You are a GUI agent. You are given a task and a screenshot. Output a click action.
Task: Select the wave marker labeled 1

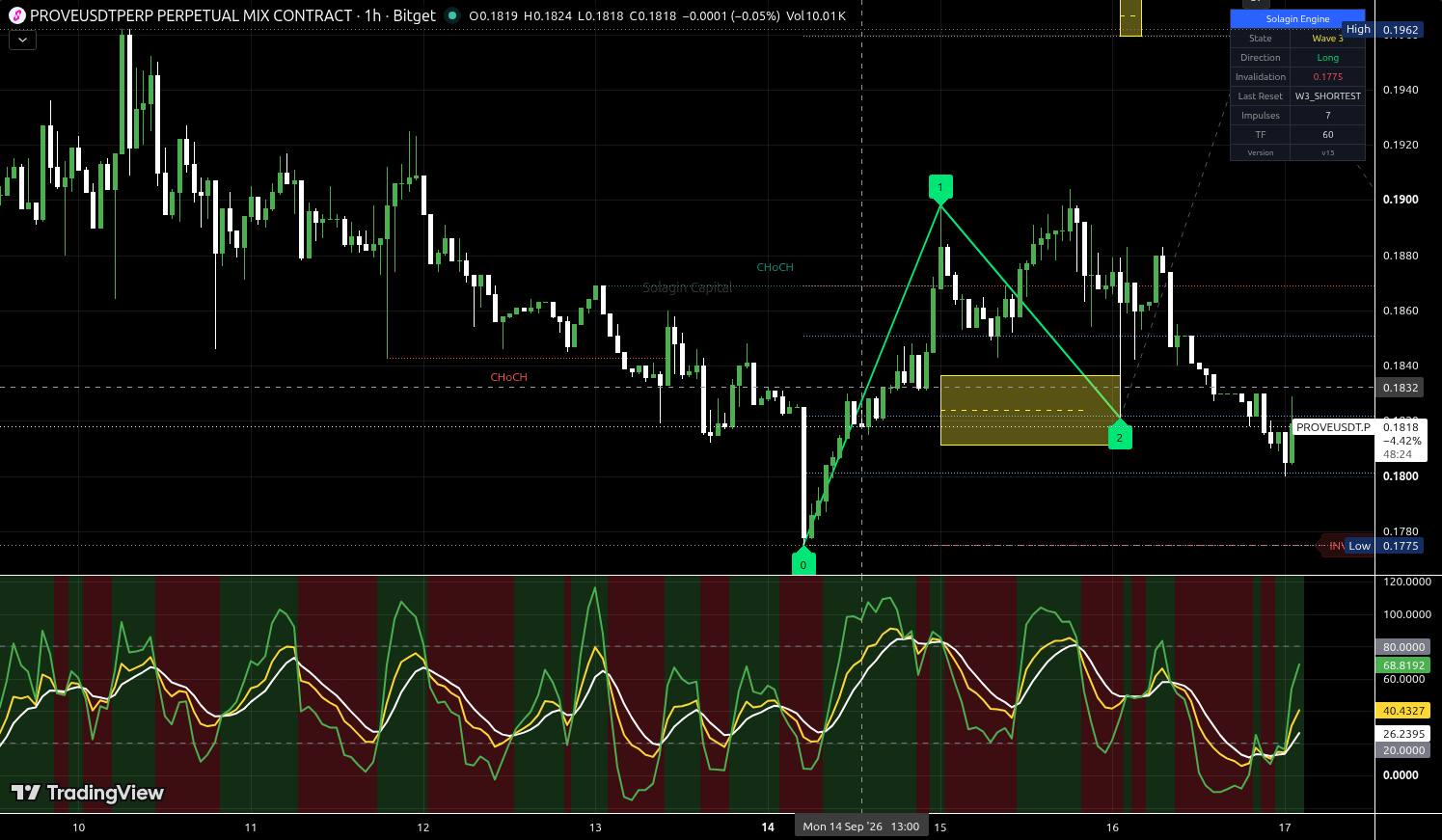pyautogui.click(x=940, y=188)
